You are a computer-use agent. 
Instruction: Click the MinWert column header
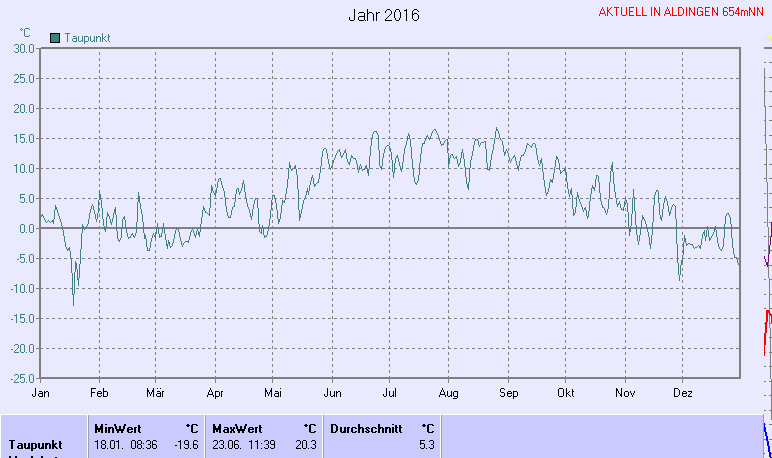[117, 428]
